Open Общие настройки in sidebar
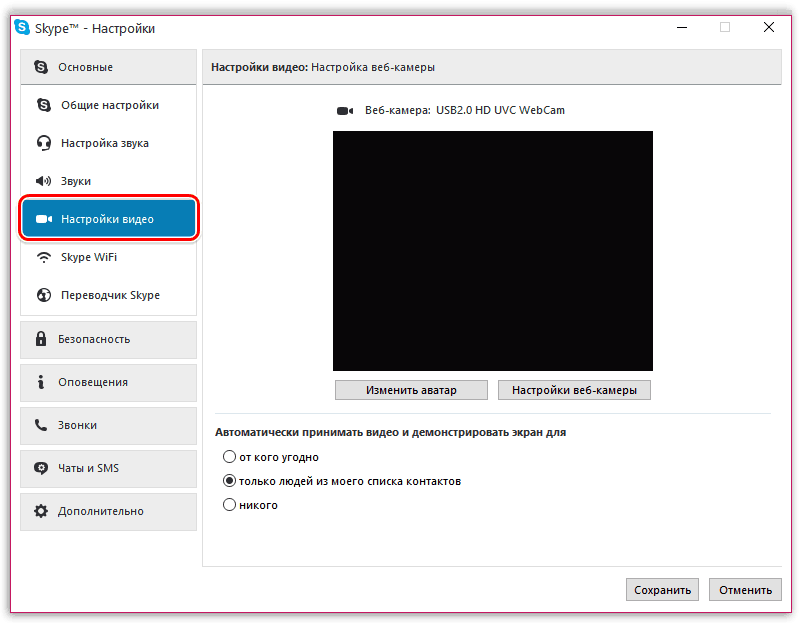 (x=108, y=105)
